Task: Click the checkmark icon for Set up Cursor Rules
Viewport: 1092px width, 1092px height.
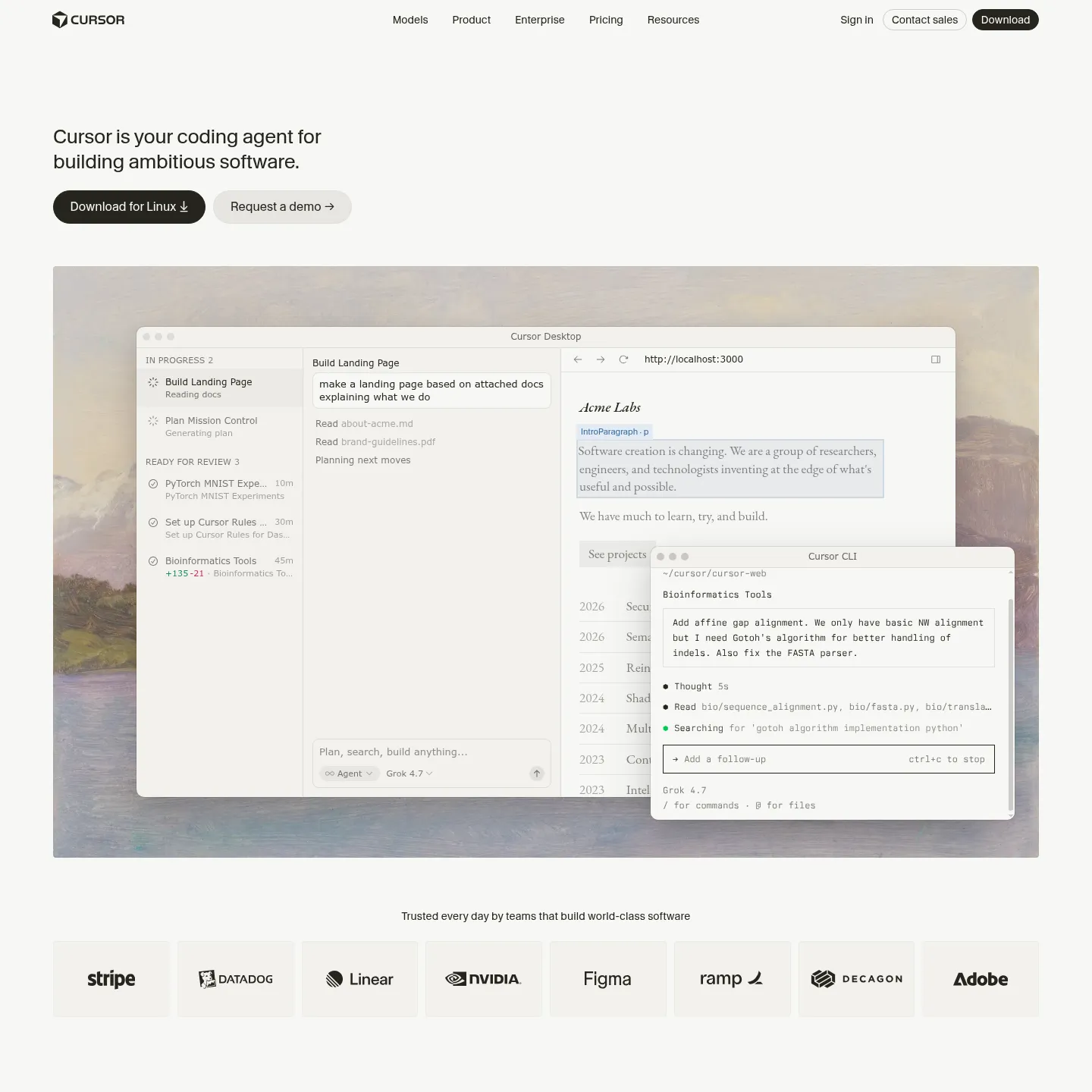Action: [x=153, y=522]
